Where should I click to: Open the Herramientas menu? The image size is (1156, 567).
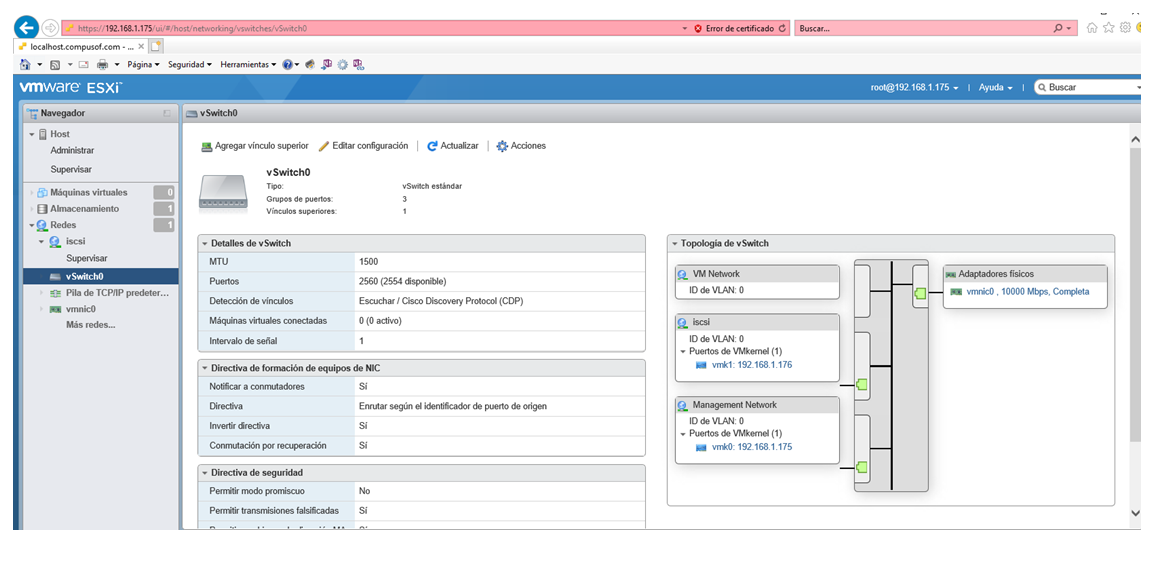click(x=248, y=64)
